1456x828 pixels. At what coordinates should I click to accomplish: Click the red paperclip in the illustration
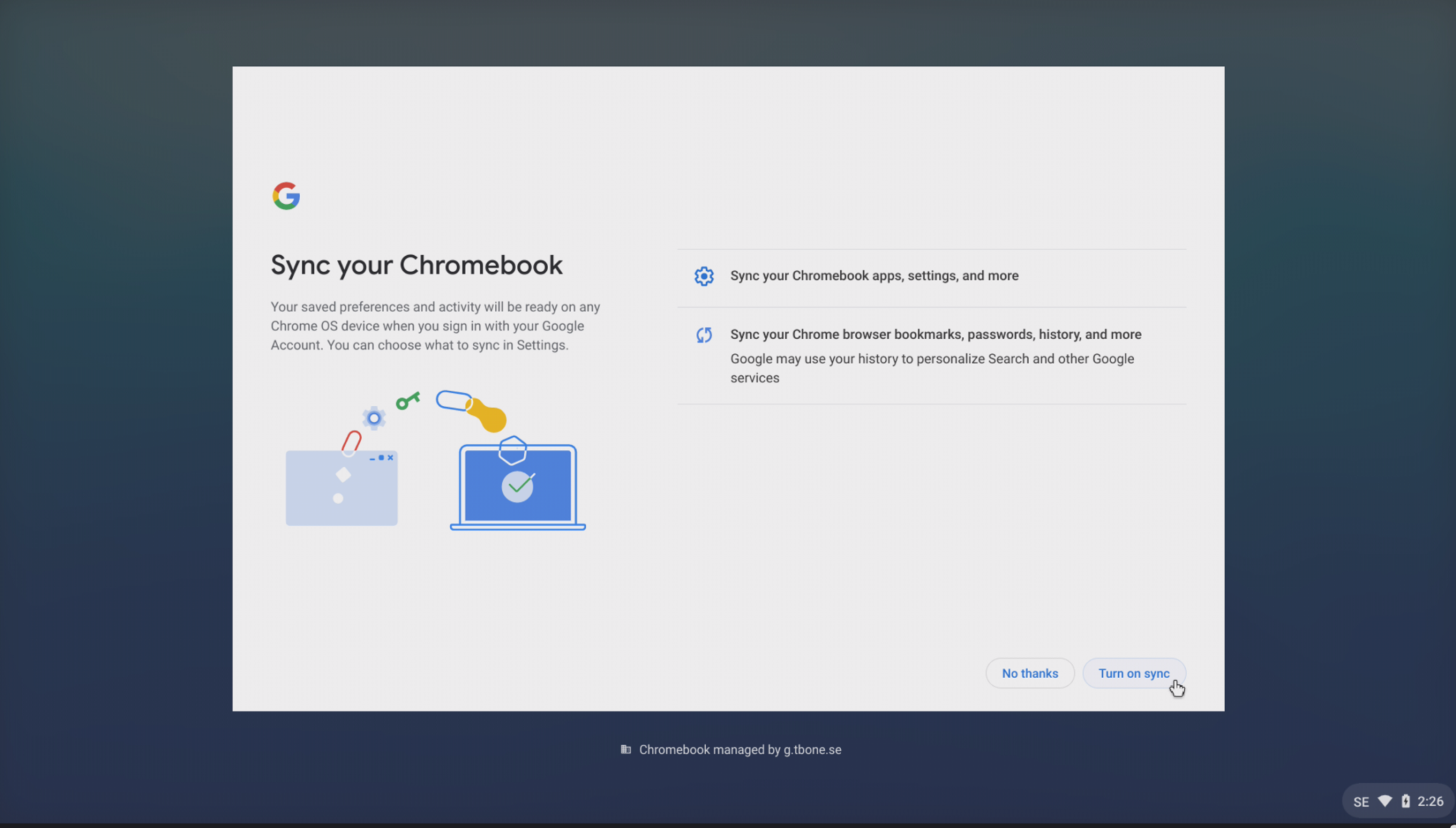[351, 441]
